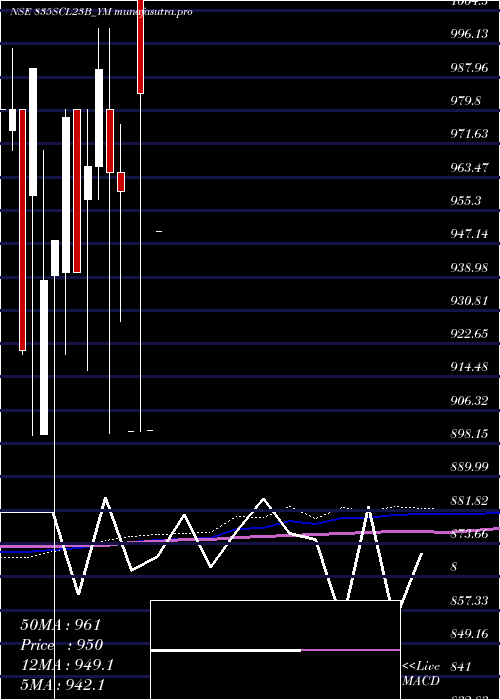The height and width of the screenshot is (700, 500).
Task: Click the 881.82 price axis label
Action: (469, 500)
